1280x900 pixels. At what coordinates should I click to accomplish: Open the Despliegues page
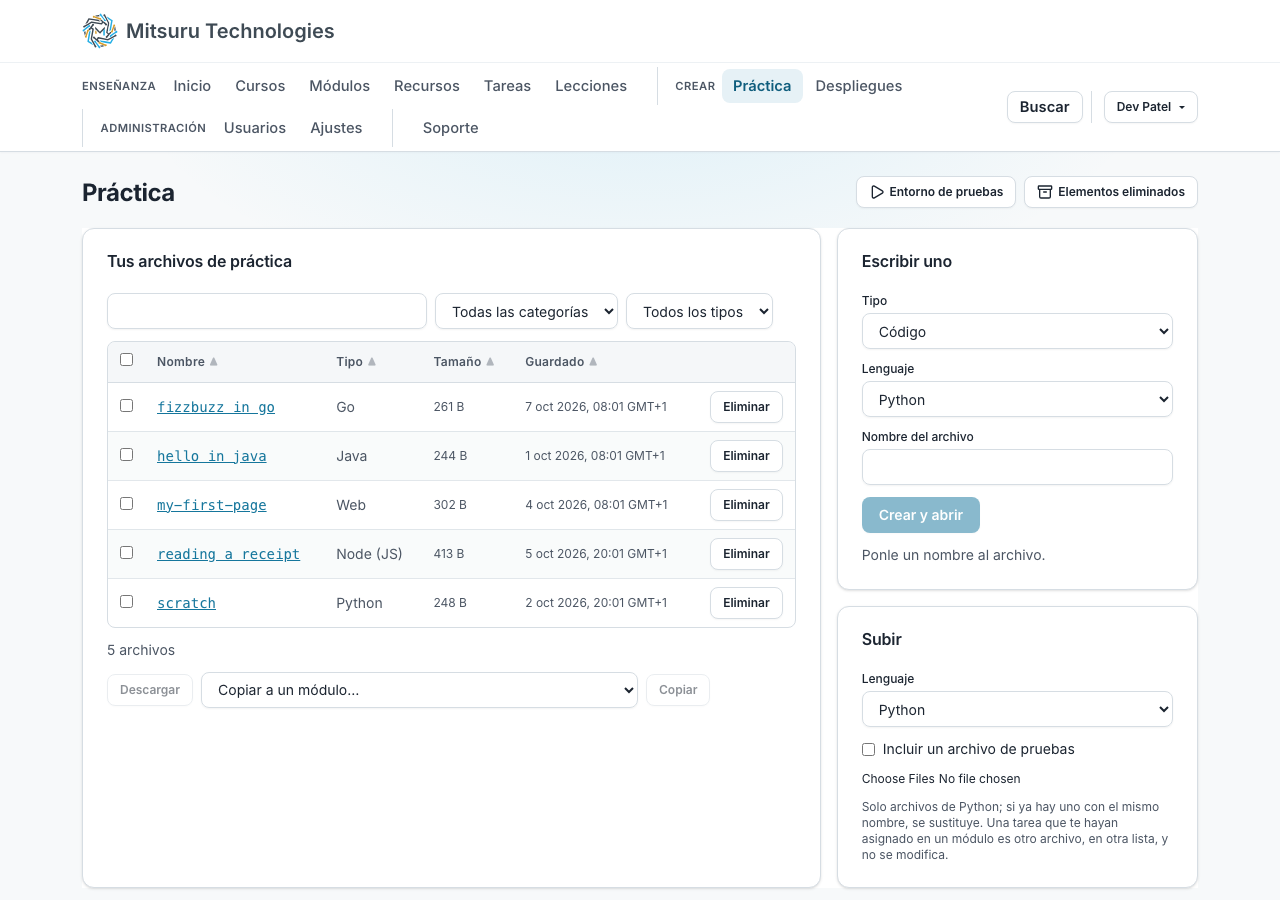[x=859, y=86]
